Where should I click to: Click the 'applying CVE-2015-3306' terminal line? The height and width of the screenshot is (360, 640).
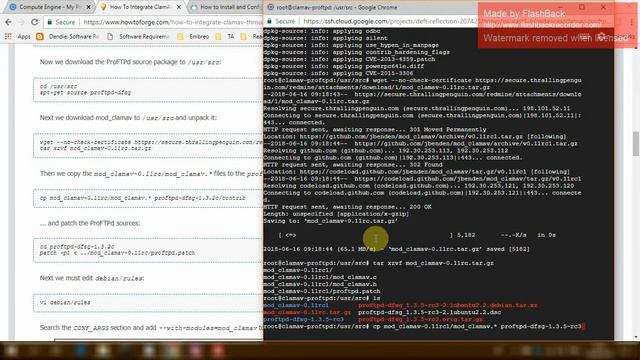tap(338, 73)
